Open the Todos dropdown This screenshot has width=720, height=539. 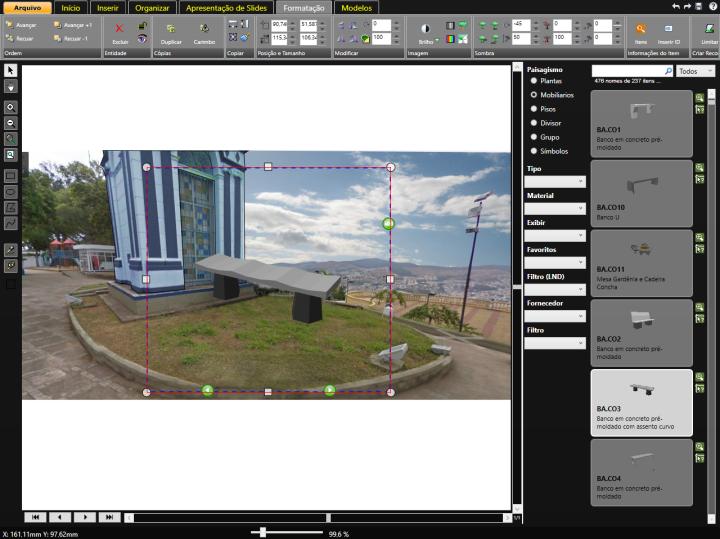tap(696, 71)
